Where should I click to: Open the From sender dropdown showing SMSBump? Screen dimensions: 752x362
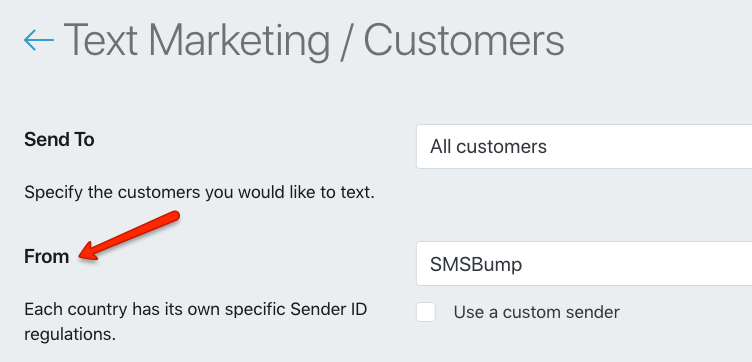pos(584,264)
